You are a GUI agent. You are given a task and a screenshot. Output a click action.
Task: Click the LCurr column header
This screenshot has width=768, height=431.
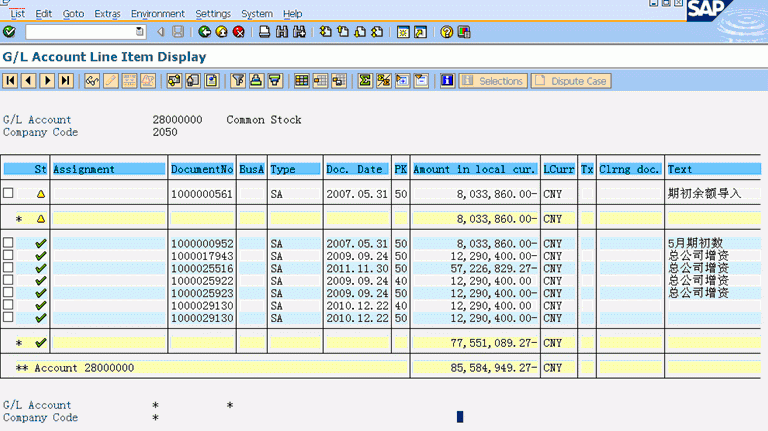[558, 169]
